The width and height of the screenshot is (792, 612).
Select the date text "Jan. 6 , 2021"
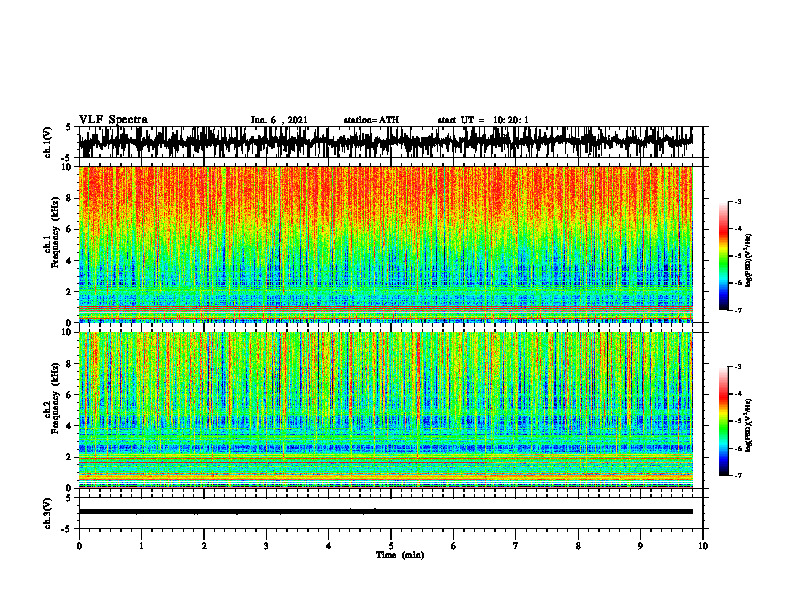279,120
